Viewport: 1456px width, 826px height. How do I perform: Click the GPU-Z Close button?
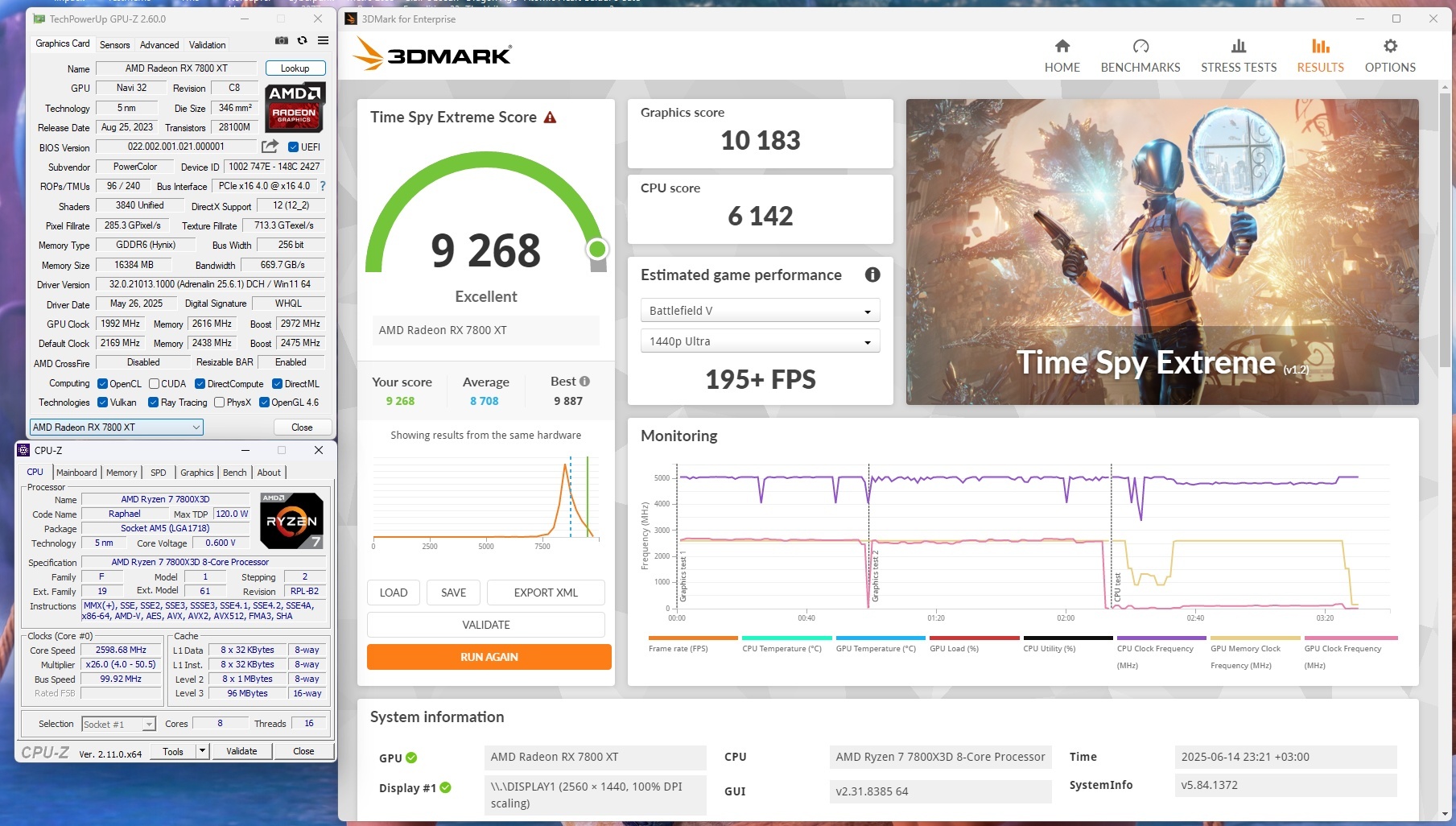(x=302, y=427)
